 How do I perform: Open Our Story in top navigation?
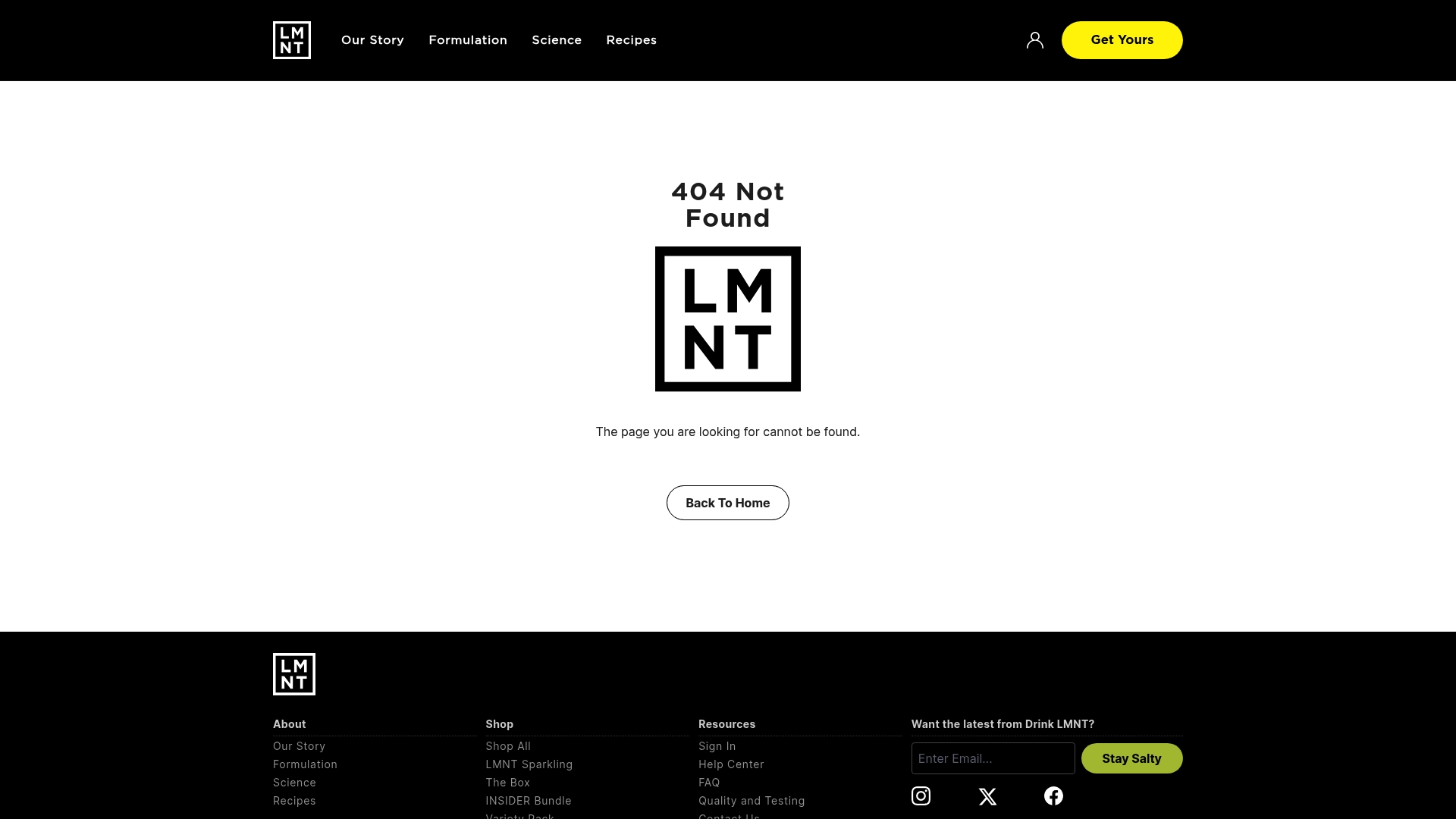pos(372,40)
